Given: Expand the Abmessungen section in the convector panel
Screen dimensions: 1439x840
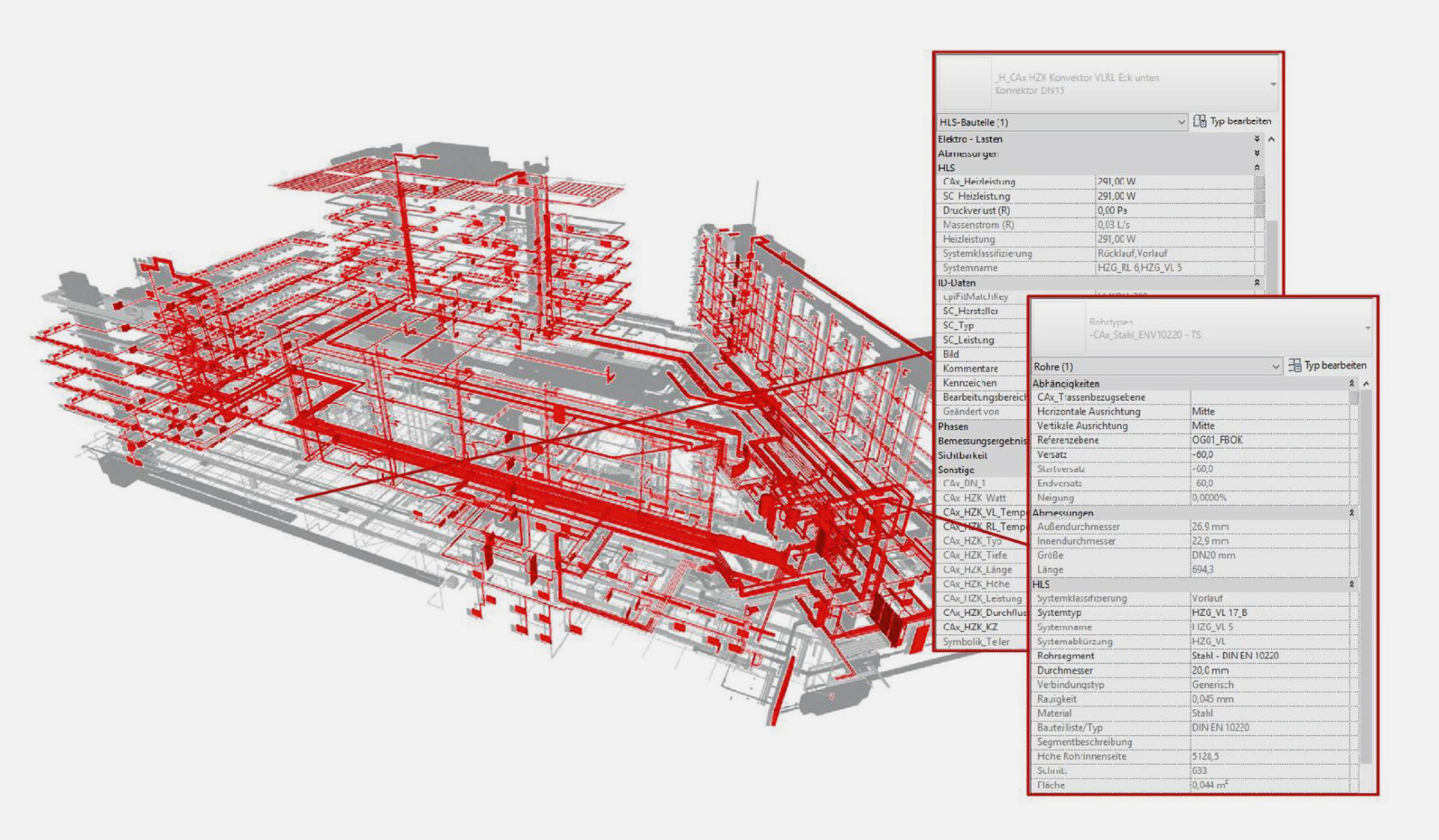Looking at the screenshot, I should (1257, 154).
